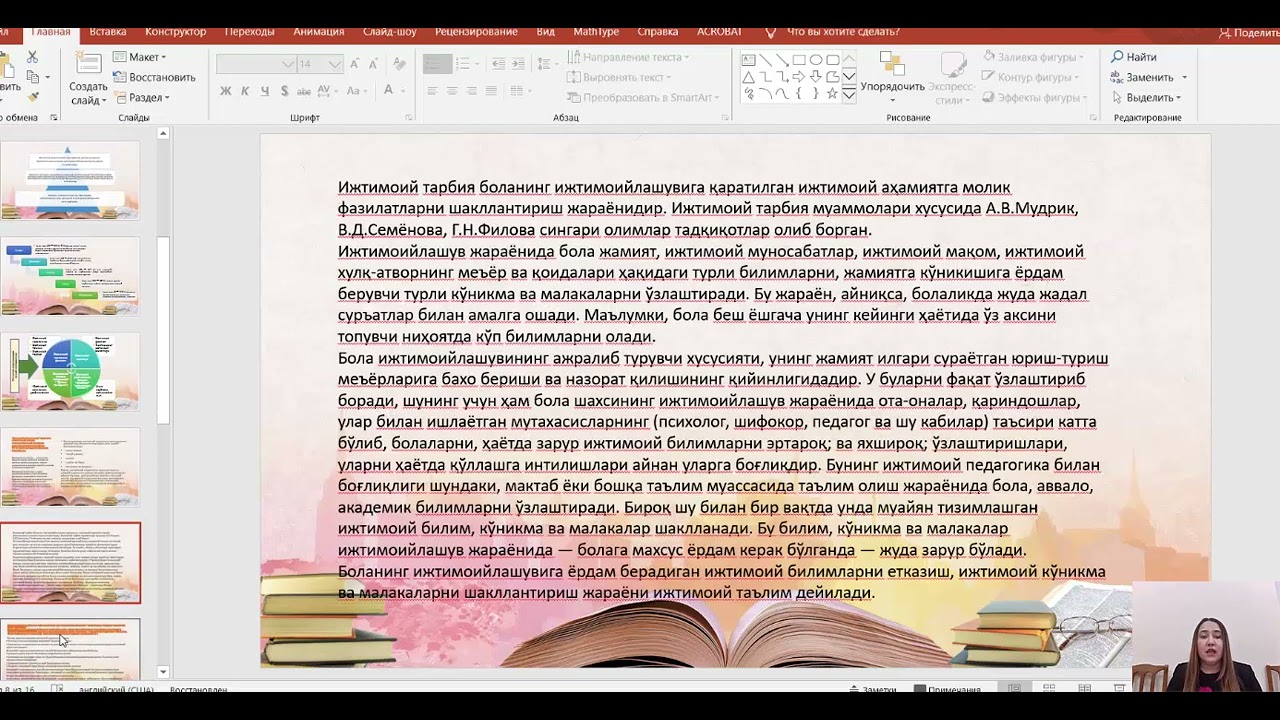Viewport: 1280px width, 720px height.
Task: Justify text in paragraph group
Action: pyautogui.click(x=491, y=91)
